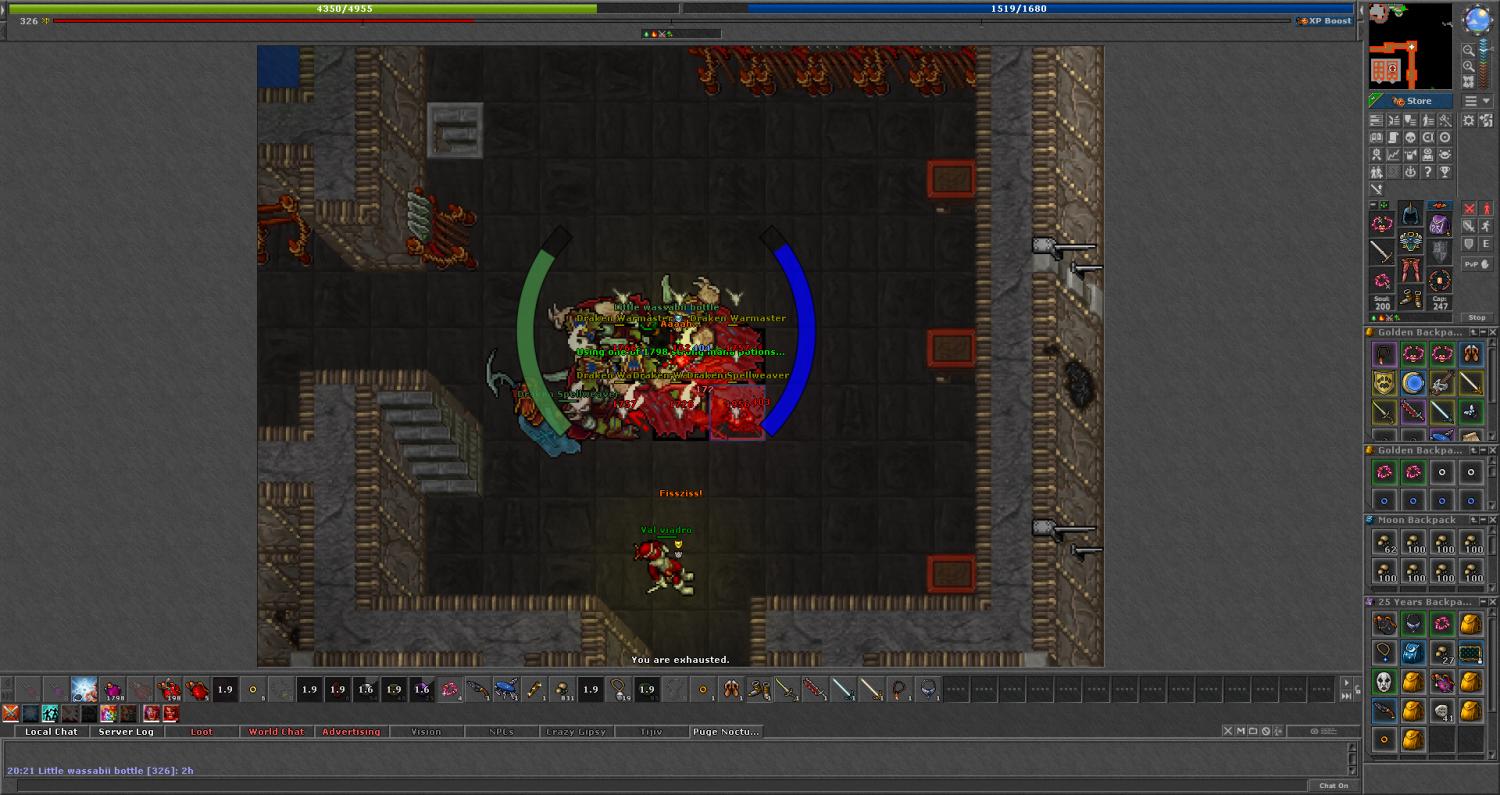Click the red legs equipment slot
This screenshot has height=795, width=1500.
coord(1410,268)
